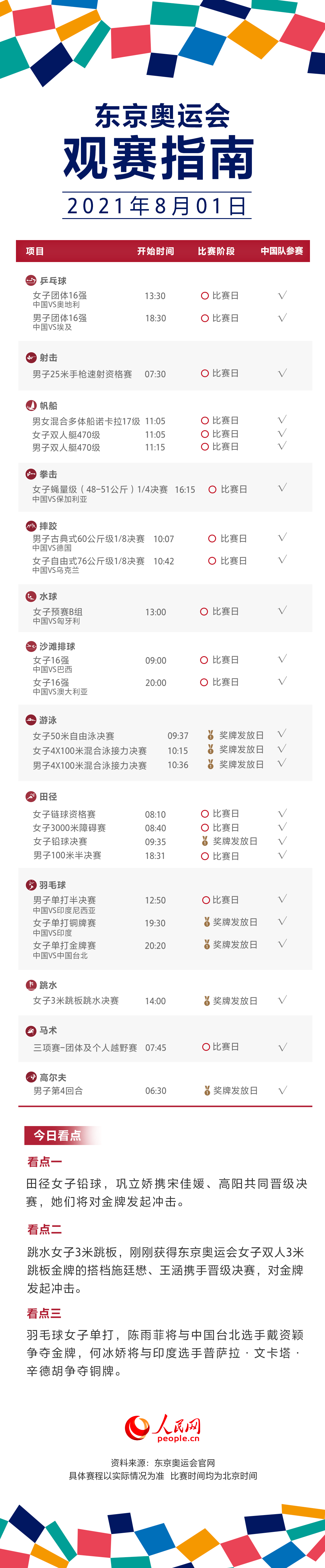Click the medal icon for 女子铅球决赛
The image size is (325, 1568).
coord(205,841)
